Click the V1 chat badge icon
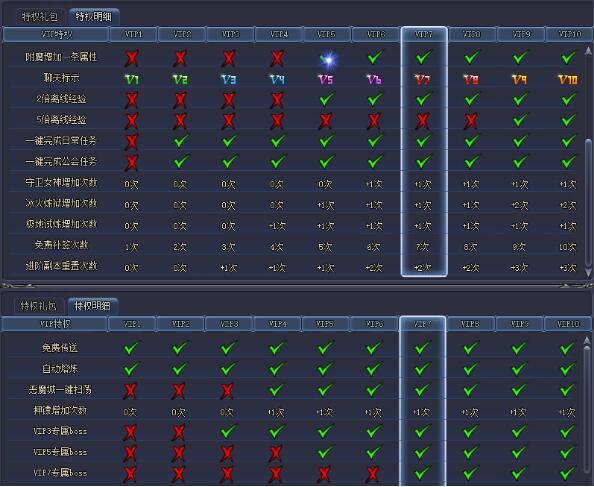This screenshot has width=594, height=487. pyautogui.click(x=132, y=79)
